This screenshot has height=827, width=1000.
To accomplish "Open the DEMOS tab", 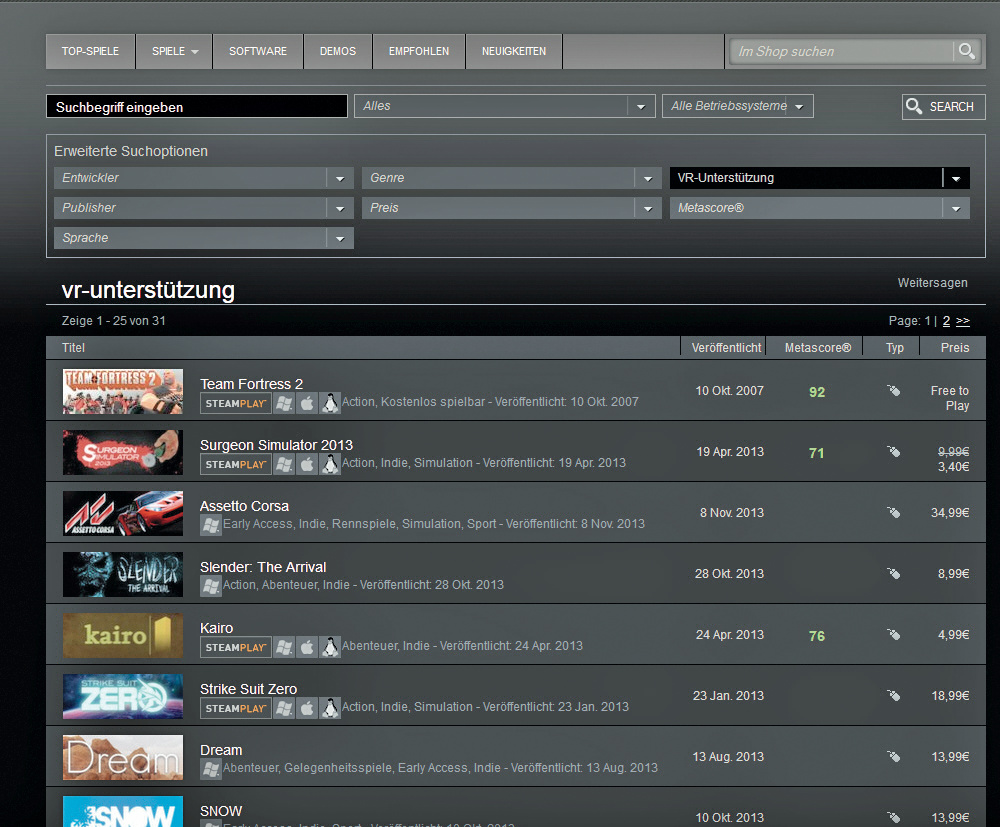I will tap(338, 51).
